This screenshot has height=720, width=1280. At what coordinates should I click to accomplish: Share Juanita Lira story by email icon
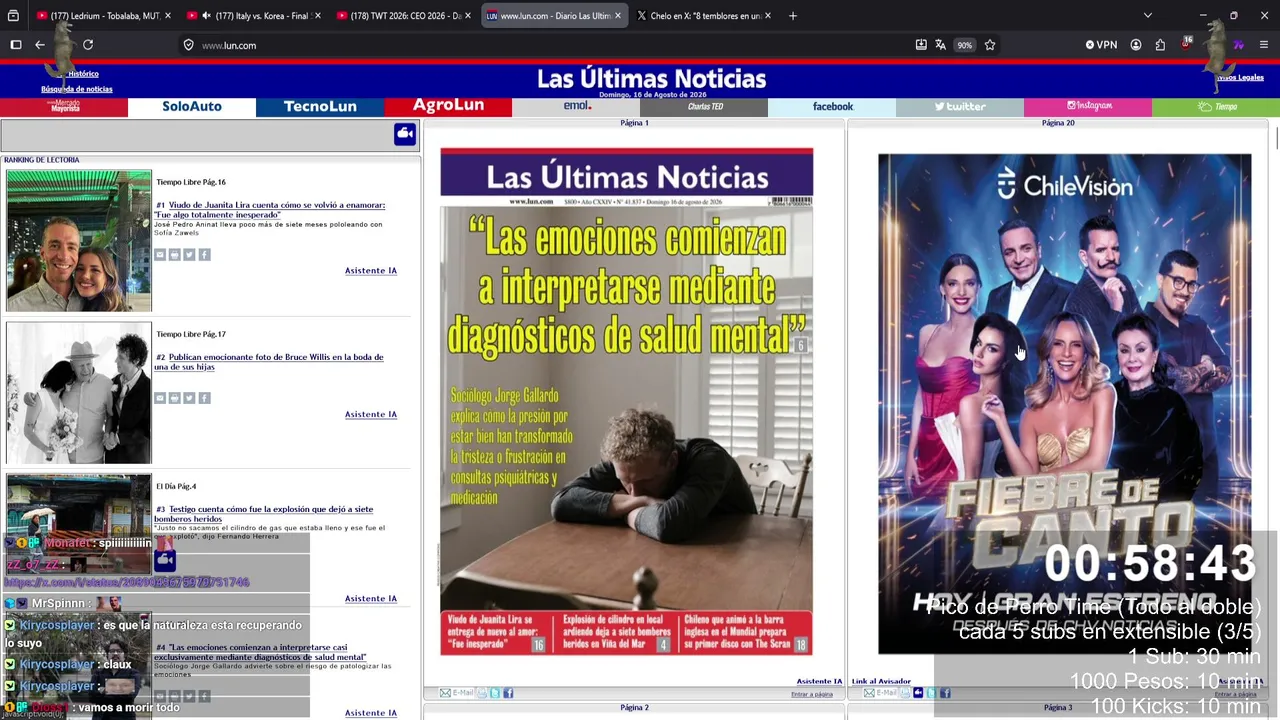[160, 255]
